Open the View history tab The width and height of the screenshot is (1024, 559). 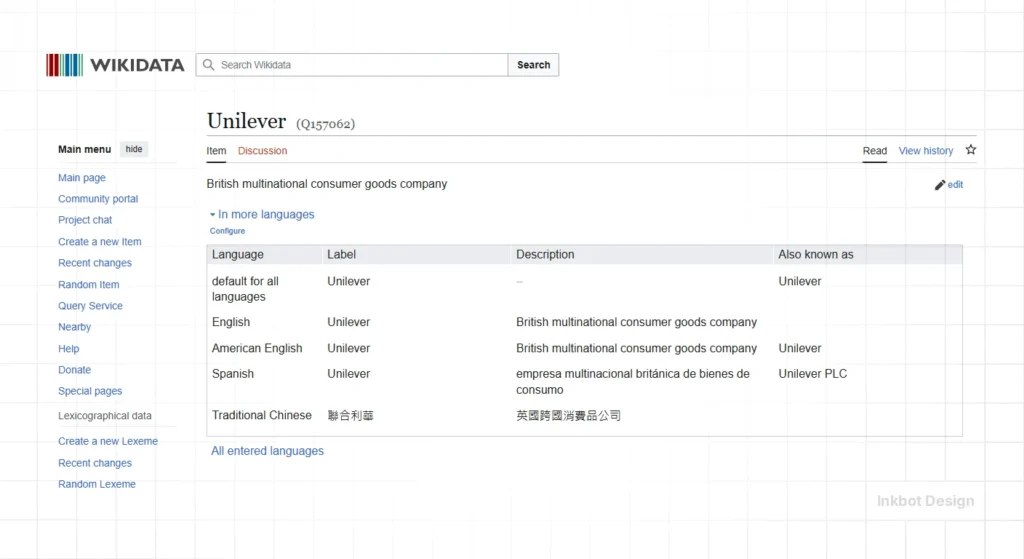(925, 151)
